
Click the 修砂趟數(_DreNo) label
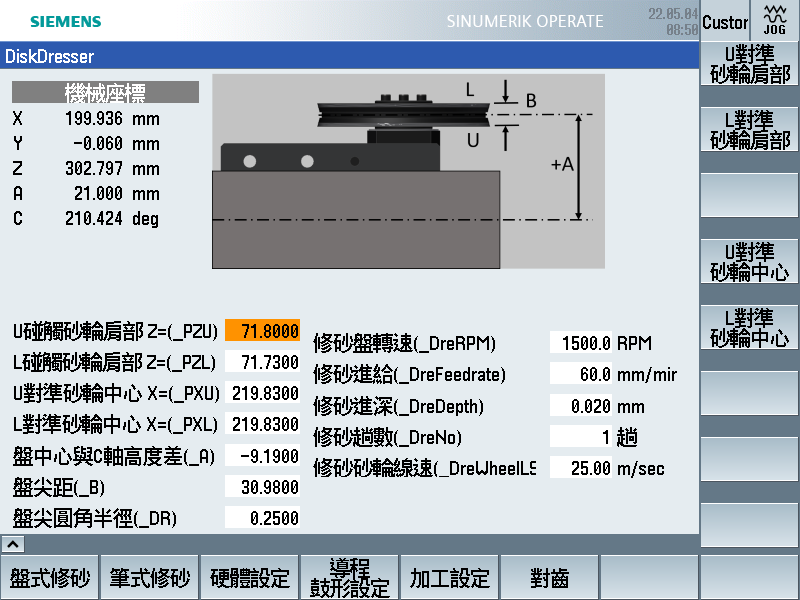point(387,437)
